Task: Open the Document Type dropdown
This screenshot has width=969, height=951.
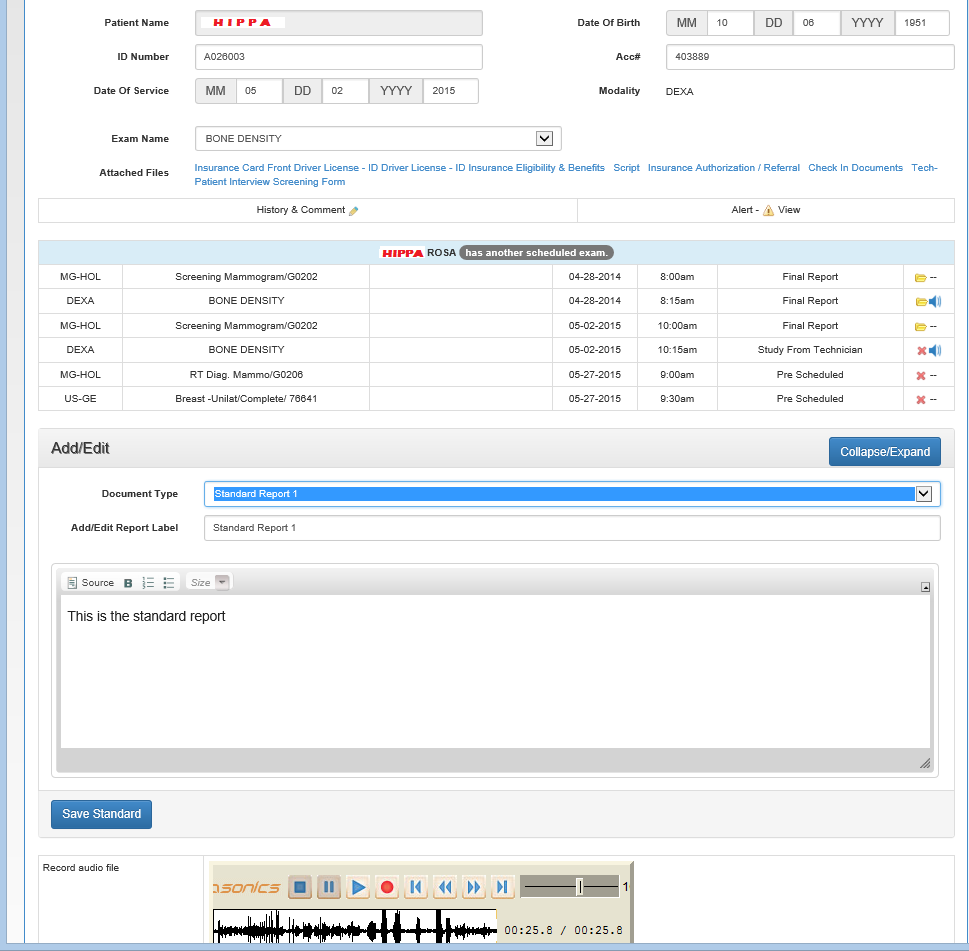Action: (923, 494)
